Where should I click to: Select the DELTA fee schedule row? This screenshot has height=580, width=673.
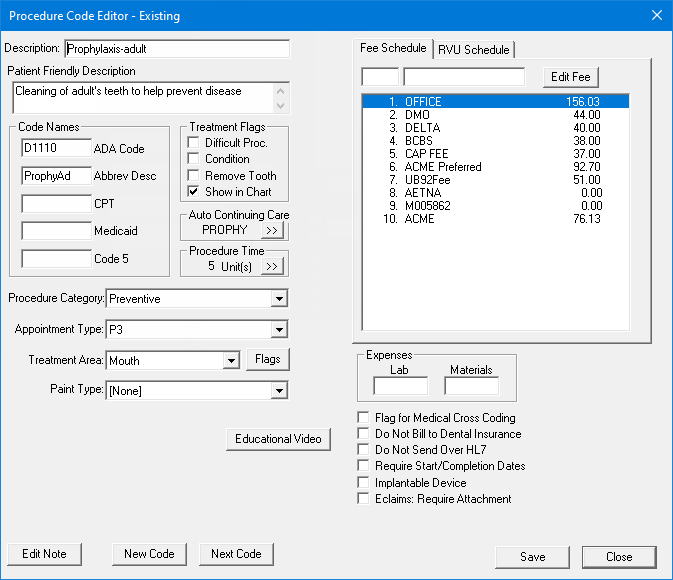(x=494, y=128)
